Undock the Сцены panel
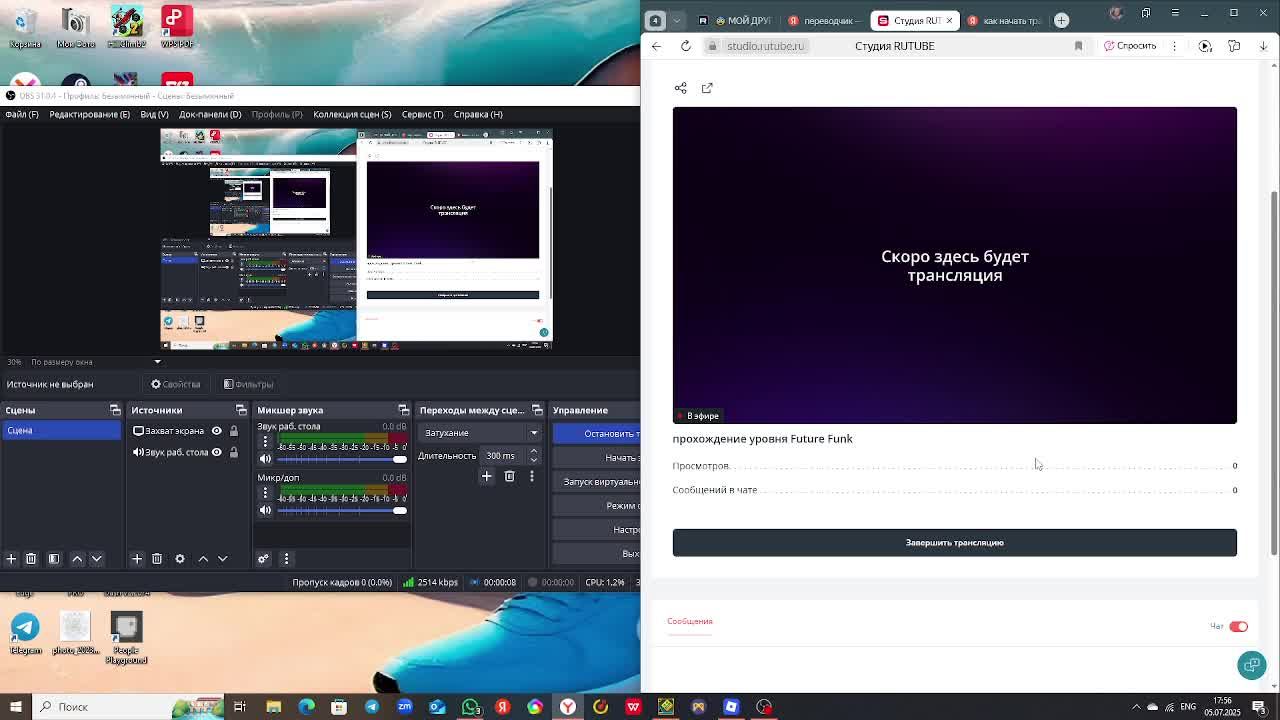1280x720 pixels. coord(115,410)
